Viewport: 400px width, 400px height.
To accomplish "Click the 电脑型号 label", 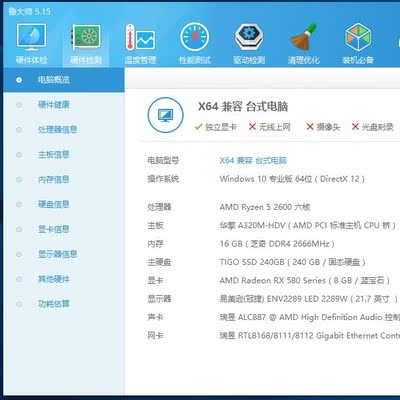I will [x=163, y=161].
